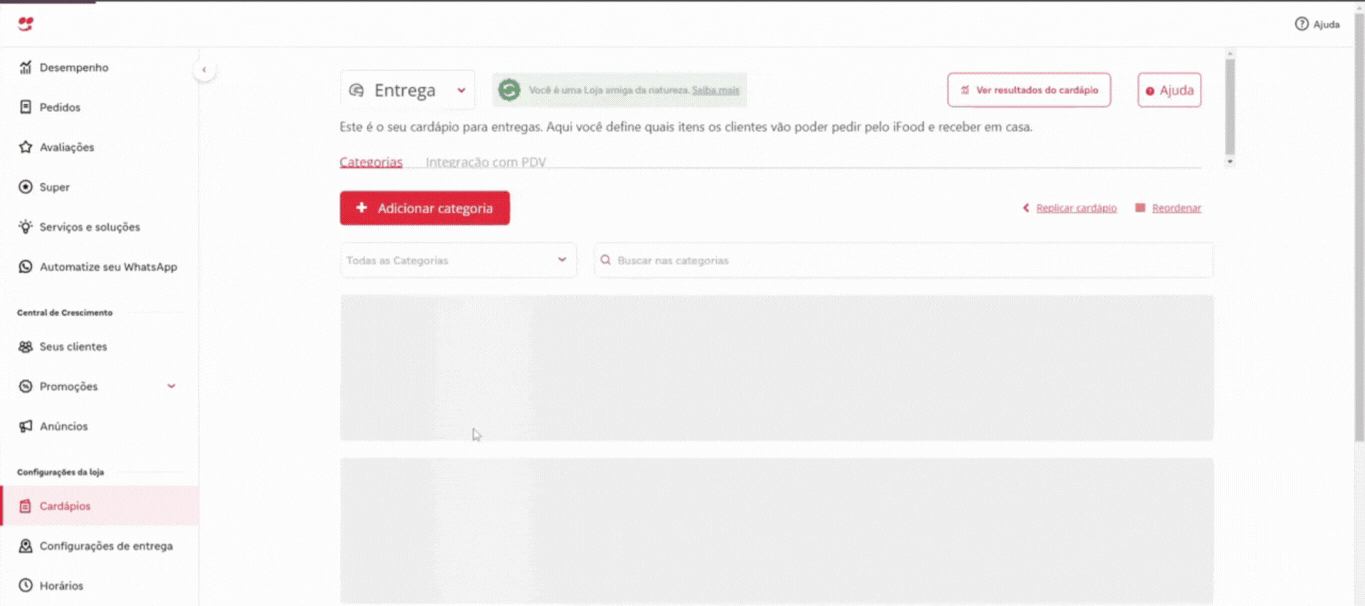Open Automatize seu WhatsApp
The image size is (1365, 606).
tap(107, 267)
